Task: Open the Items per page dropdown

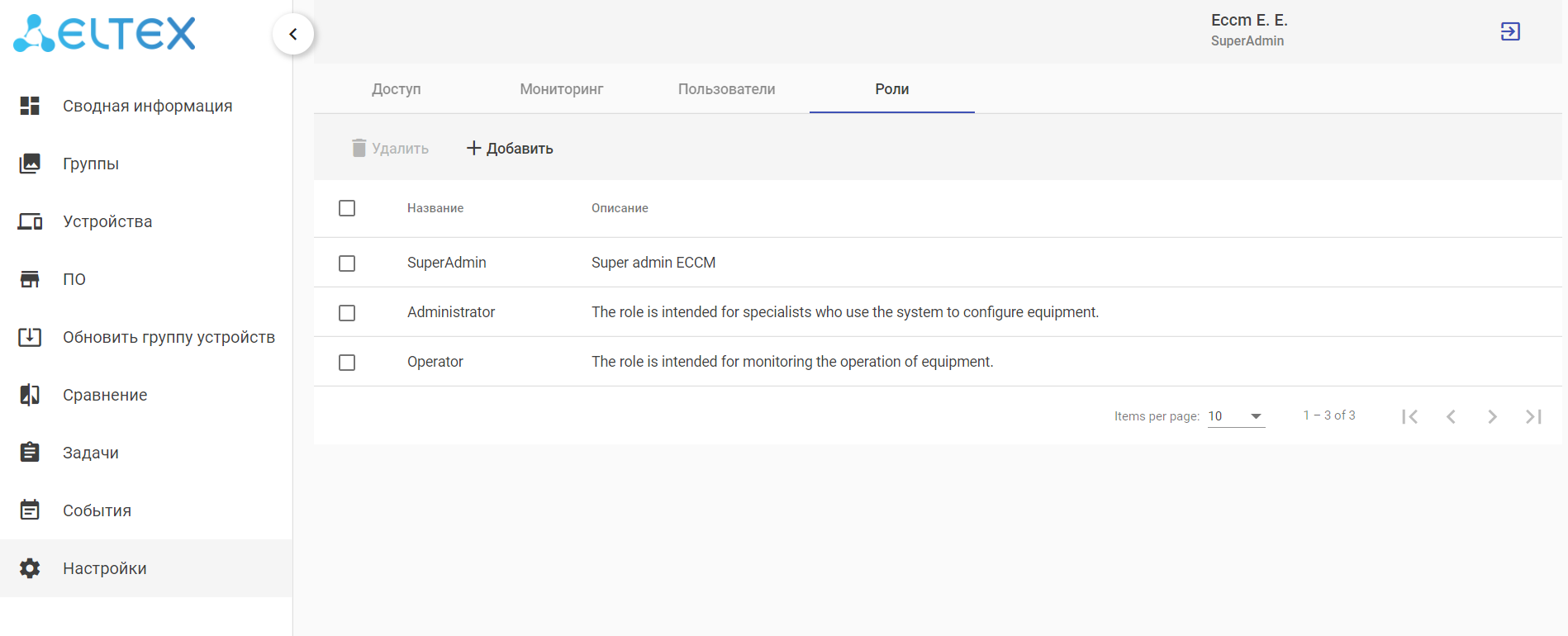Action: (x=1236, y=416)
